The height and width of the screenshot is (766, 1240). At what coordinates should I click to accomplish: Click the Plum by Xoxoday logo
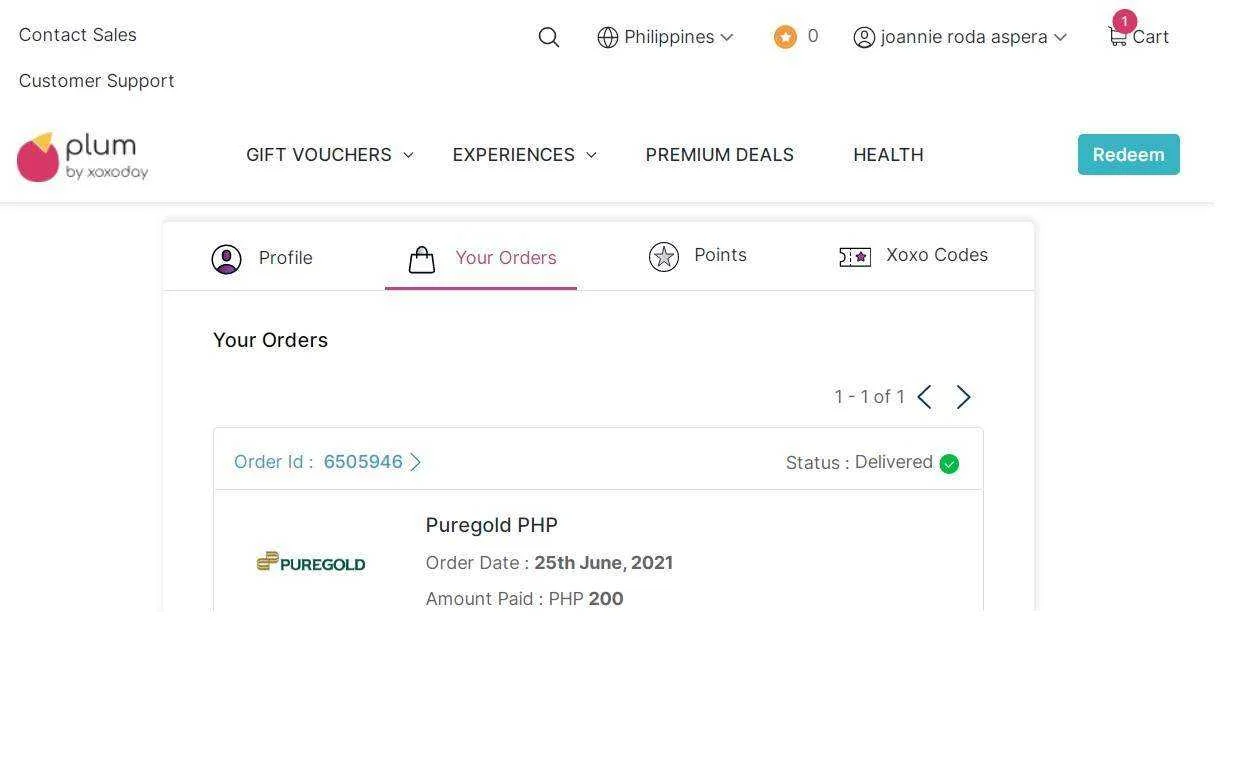[x=82, y=157]
